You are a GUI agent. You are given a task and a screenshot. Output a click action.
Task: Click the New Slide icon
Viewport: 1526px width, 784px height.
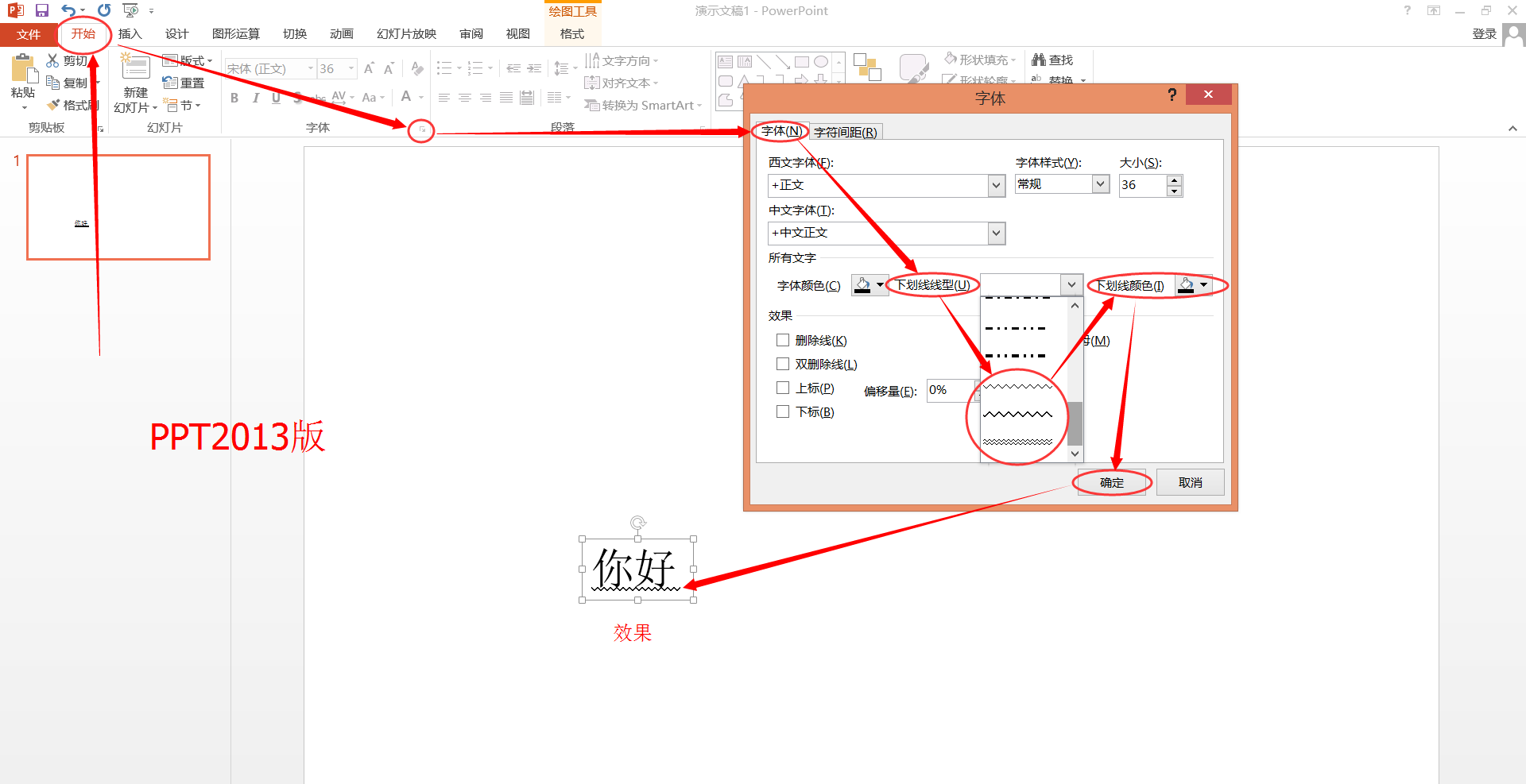pyautogui.click(x=135, y=68)
